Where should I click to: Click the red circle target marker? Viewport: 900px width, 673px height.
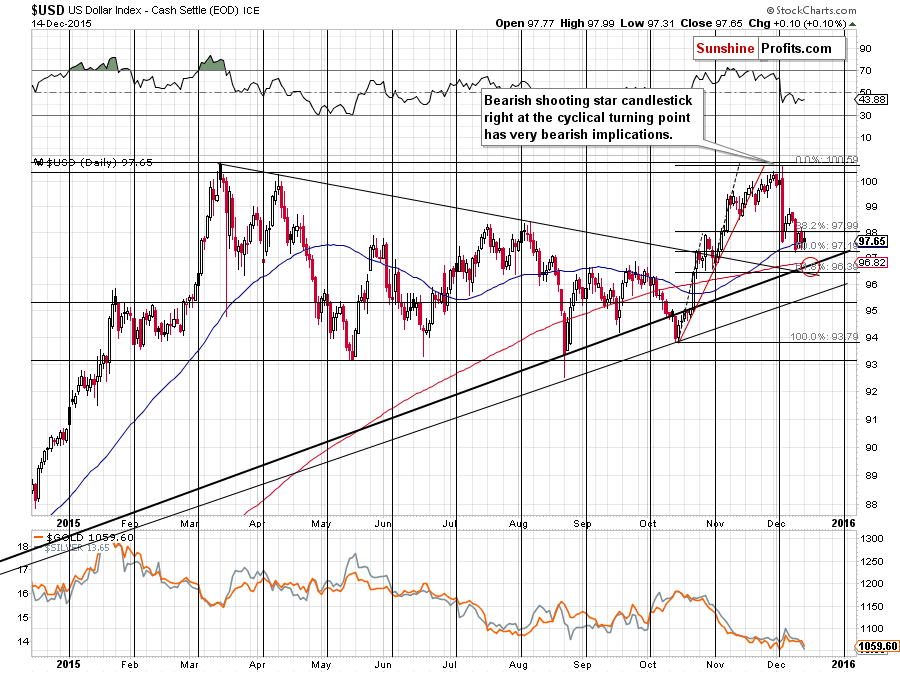[810, 266]
